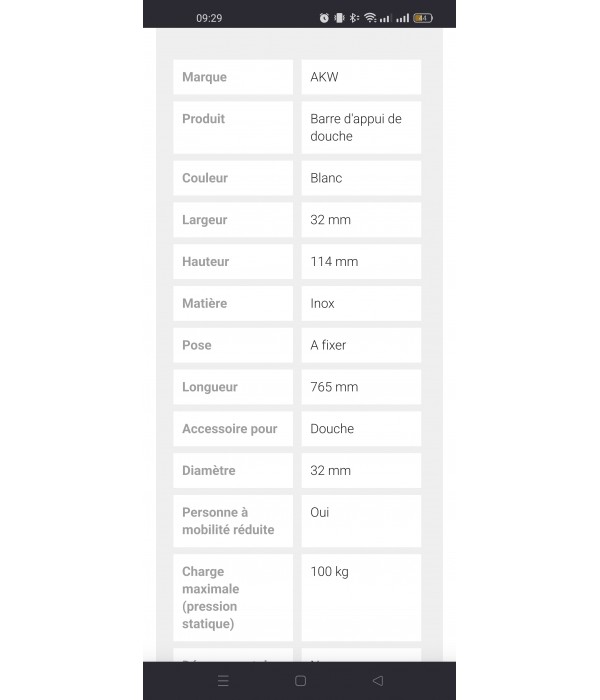The height and width of the screenshot is (700, 600).
Task: Tap the Marque label cell
Action: point(233,77)
